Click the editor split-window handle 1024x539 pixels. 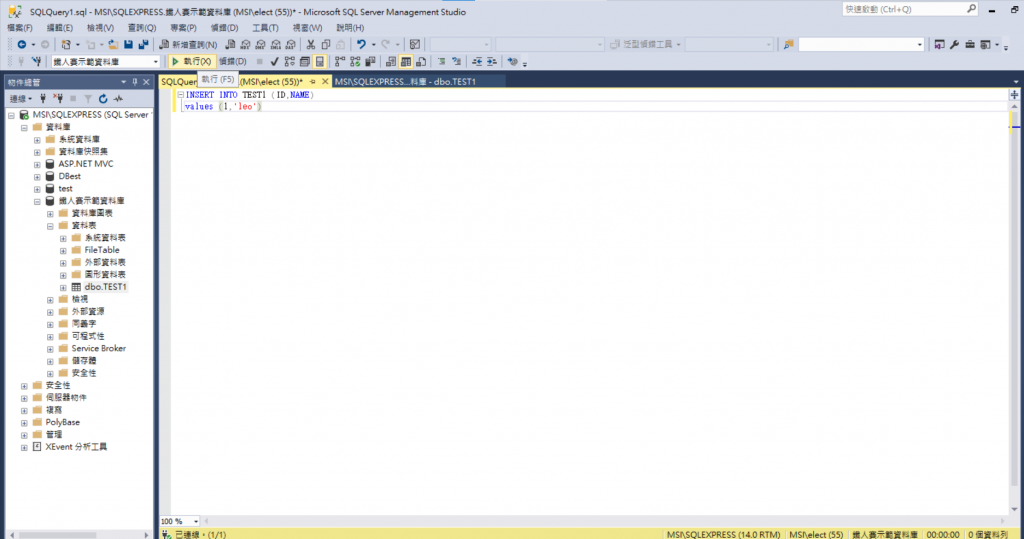[1014, 95]
